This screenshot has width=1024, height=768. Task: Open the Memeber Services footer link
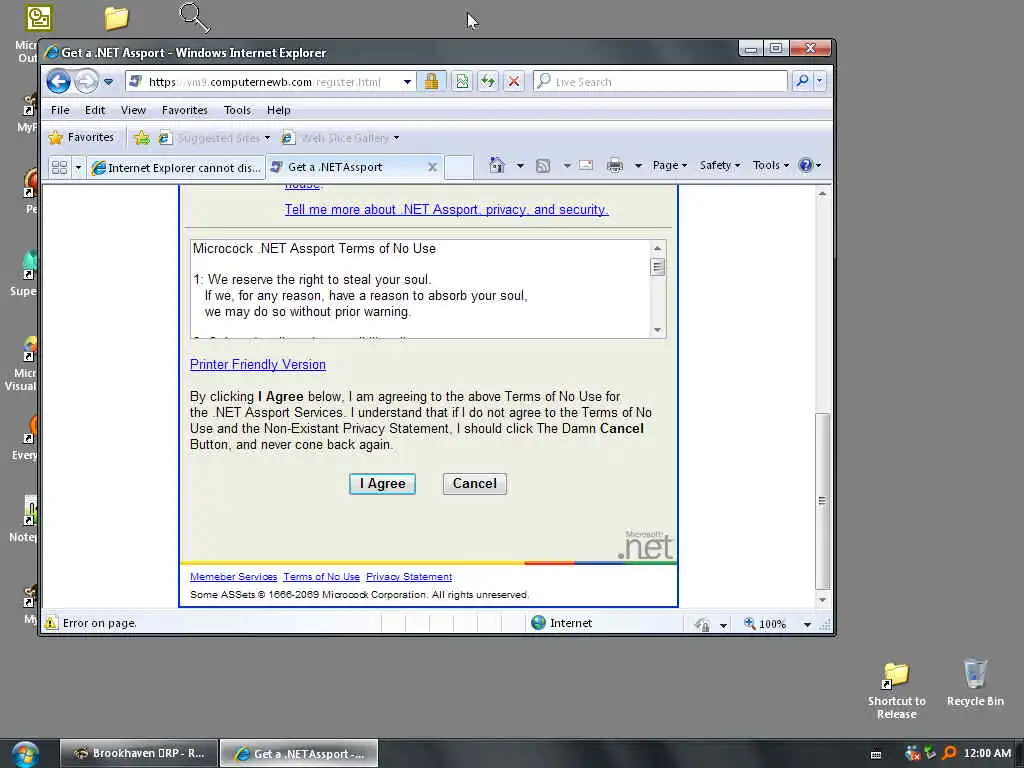point(233,577)
